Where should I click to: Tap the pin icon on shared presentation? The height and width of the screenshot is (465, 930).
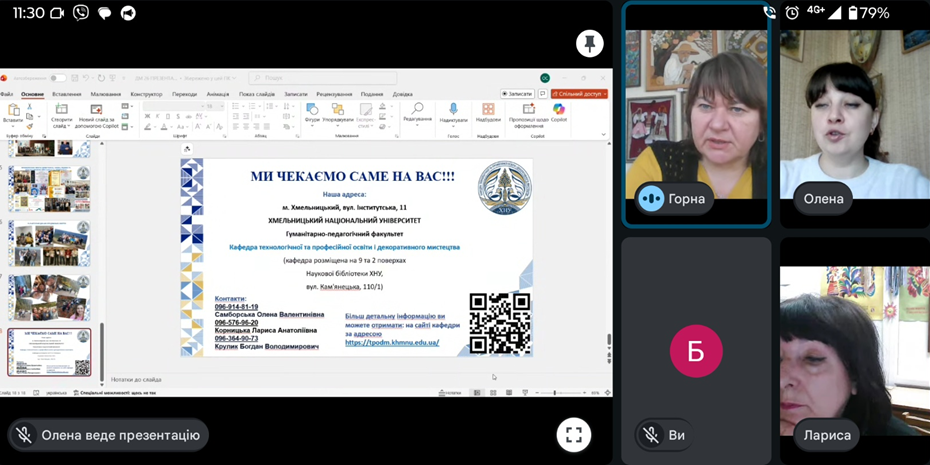point(589,44)
